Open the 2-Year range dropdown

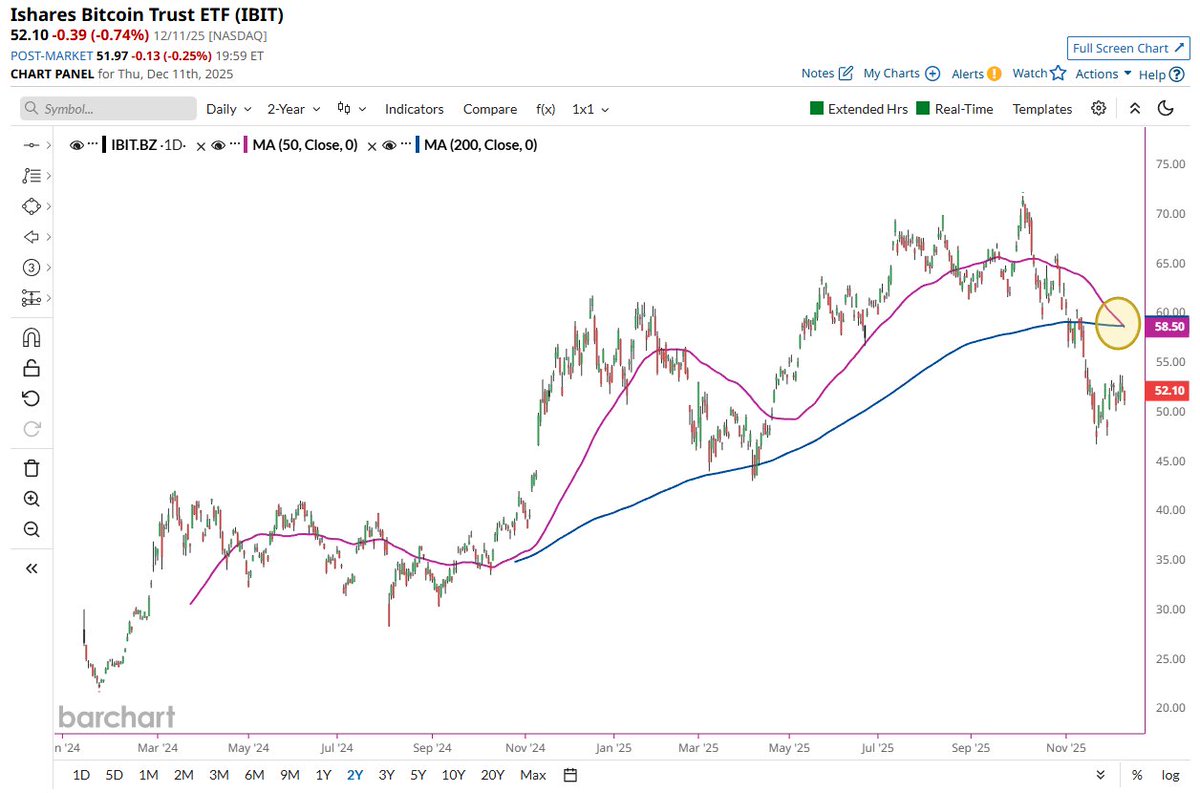click(292, 109)
